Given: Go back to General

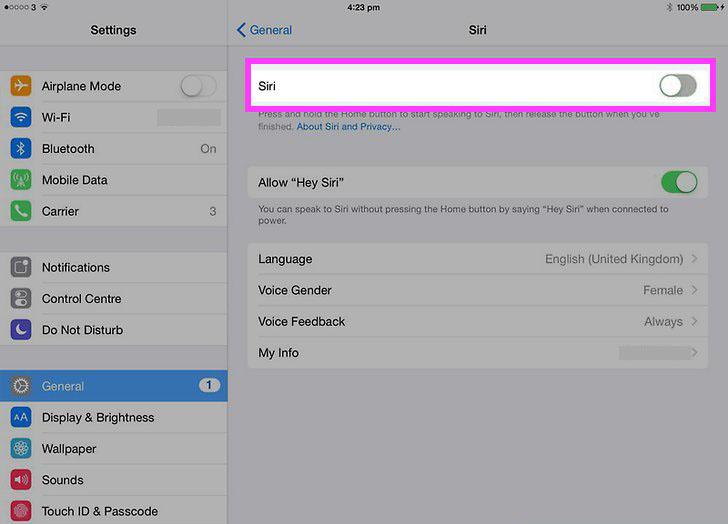Looking at the screenshot, I should click(x=264, y=30).
